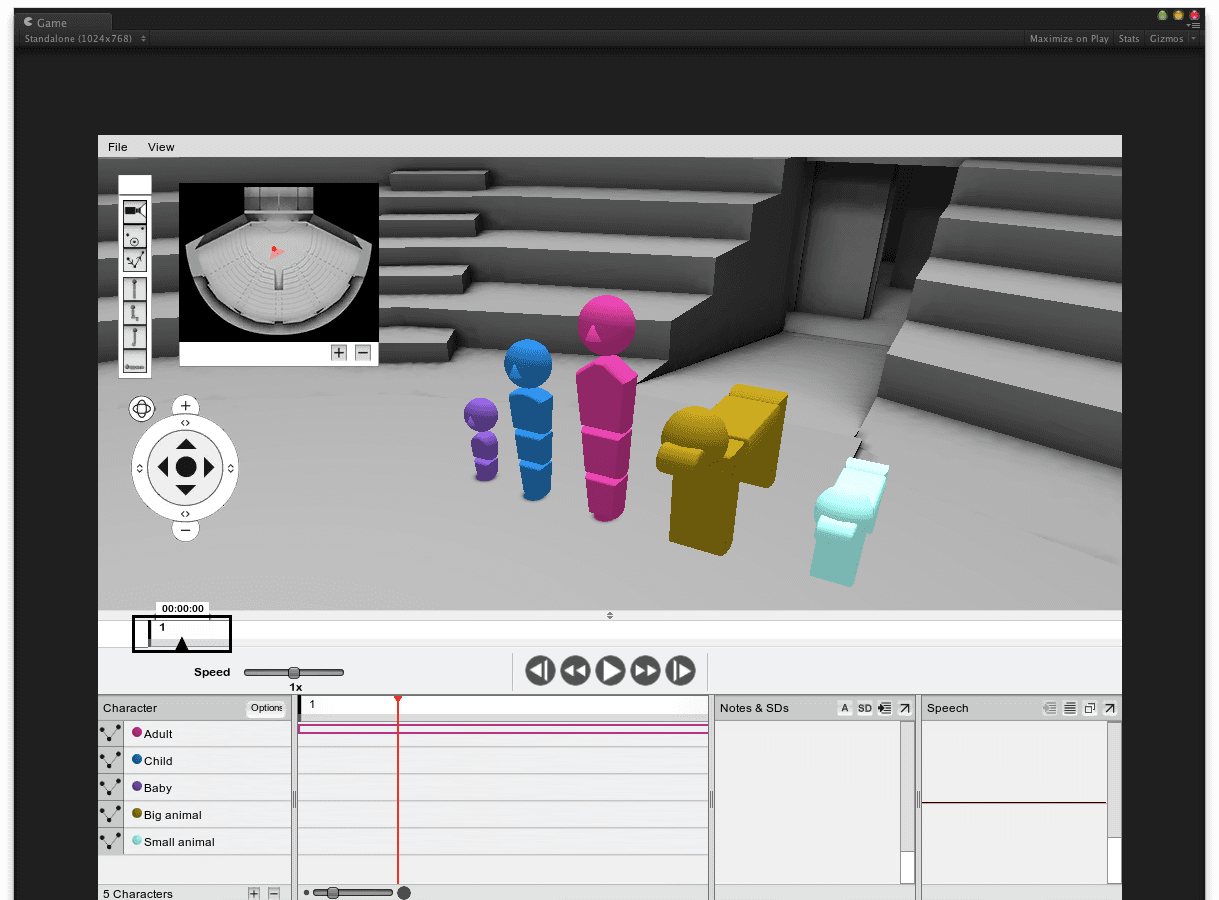Move camera backward with down arrow

click(x=186, y=490)
